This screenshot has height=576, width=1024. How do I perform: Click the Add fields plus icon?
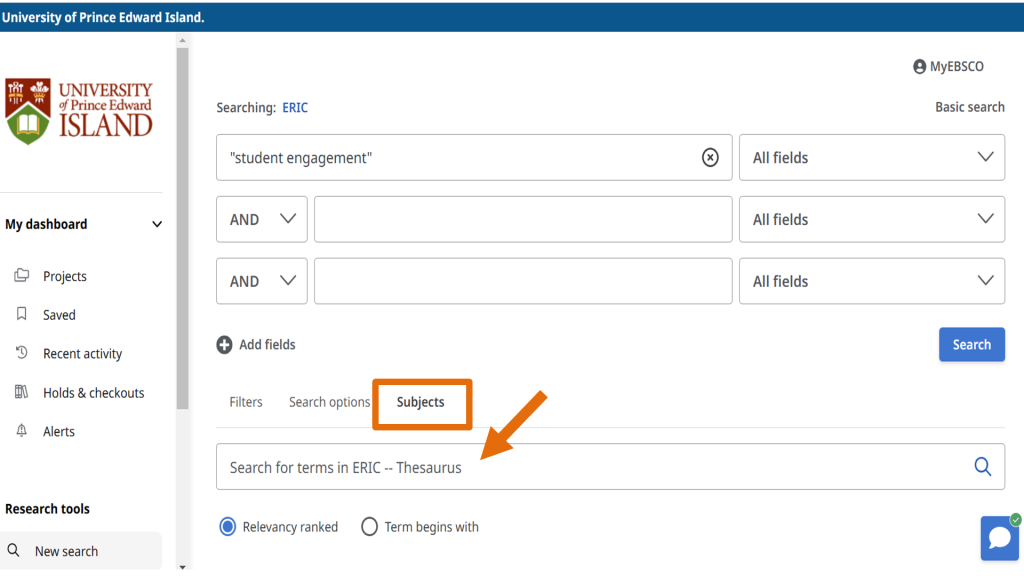(224, 345)
